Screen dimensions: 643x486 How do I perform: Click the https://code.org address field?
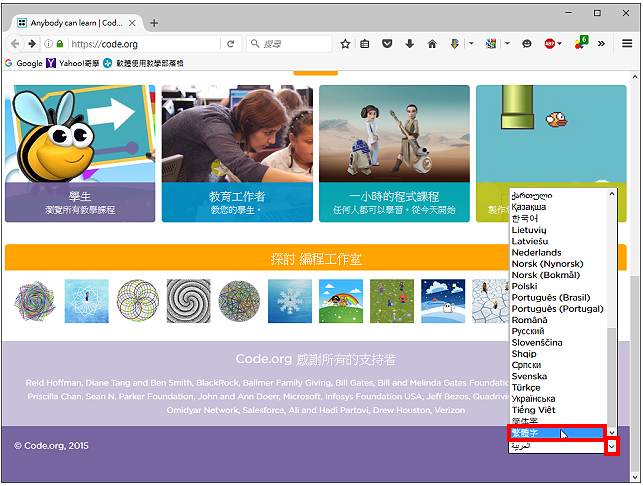click(145, 44)
